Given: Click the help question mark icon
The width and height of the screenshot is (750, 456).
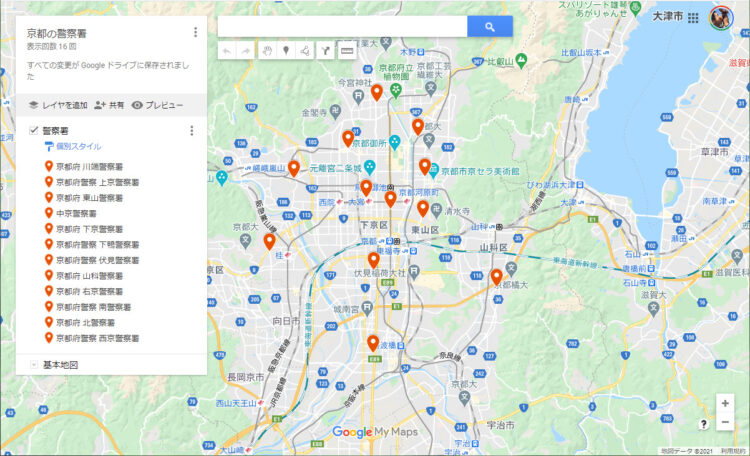Looking at the screenshot, I should pyautogui.click(x=704, y=424).
